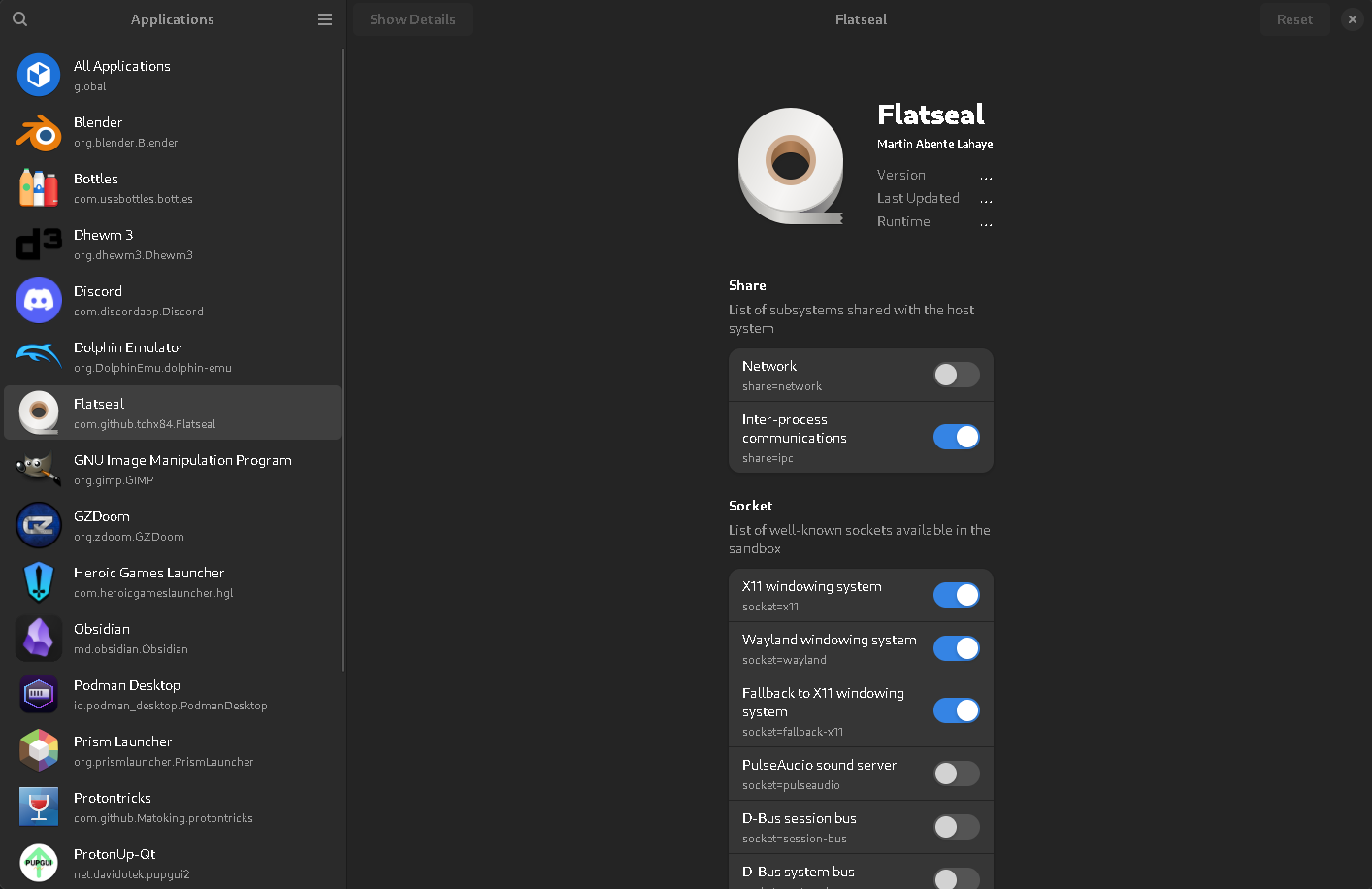The width and height of the screenshot is (1372, 889).
Task: Select Obsidian in the applications list
Action: (x=173, y=638)
